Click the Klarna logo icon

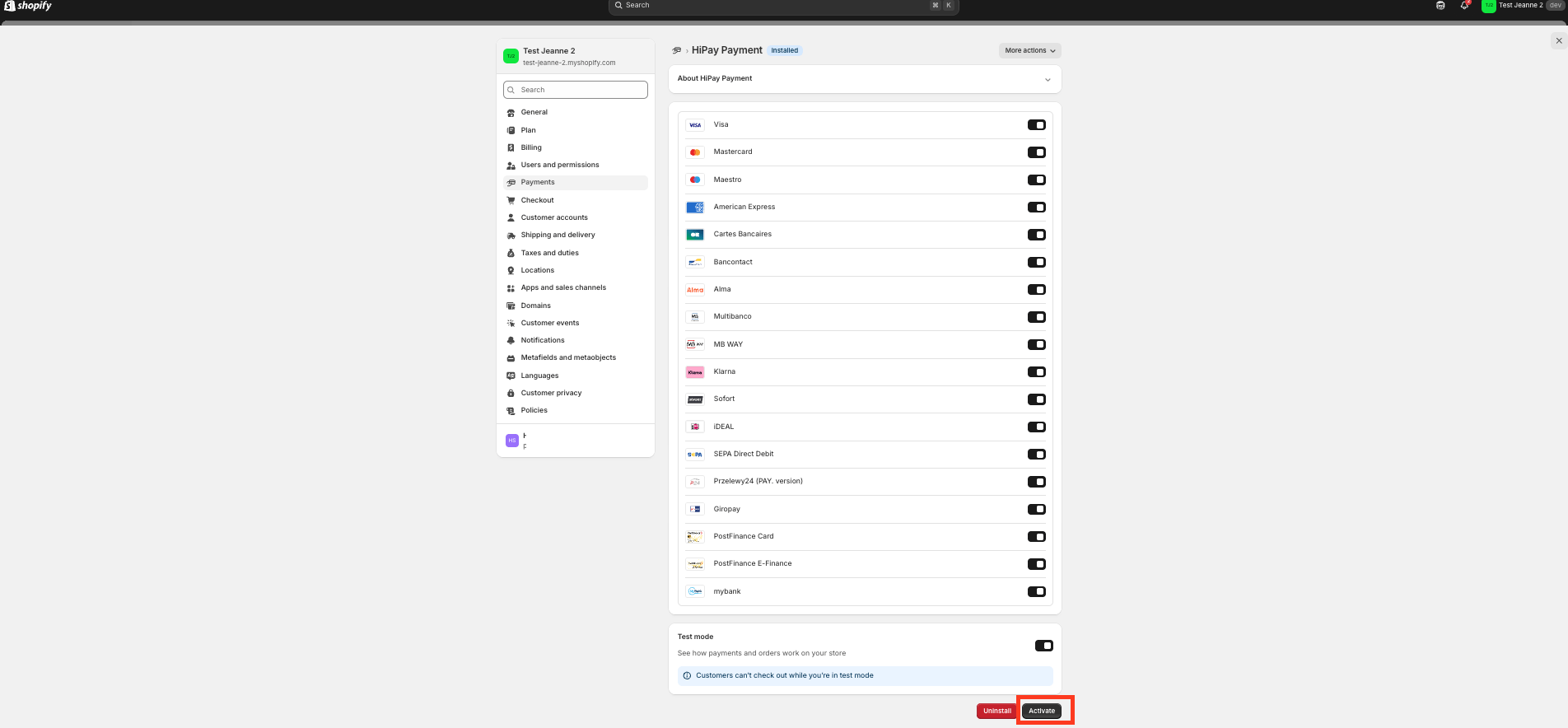tap(695, 372)
